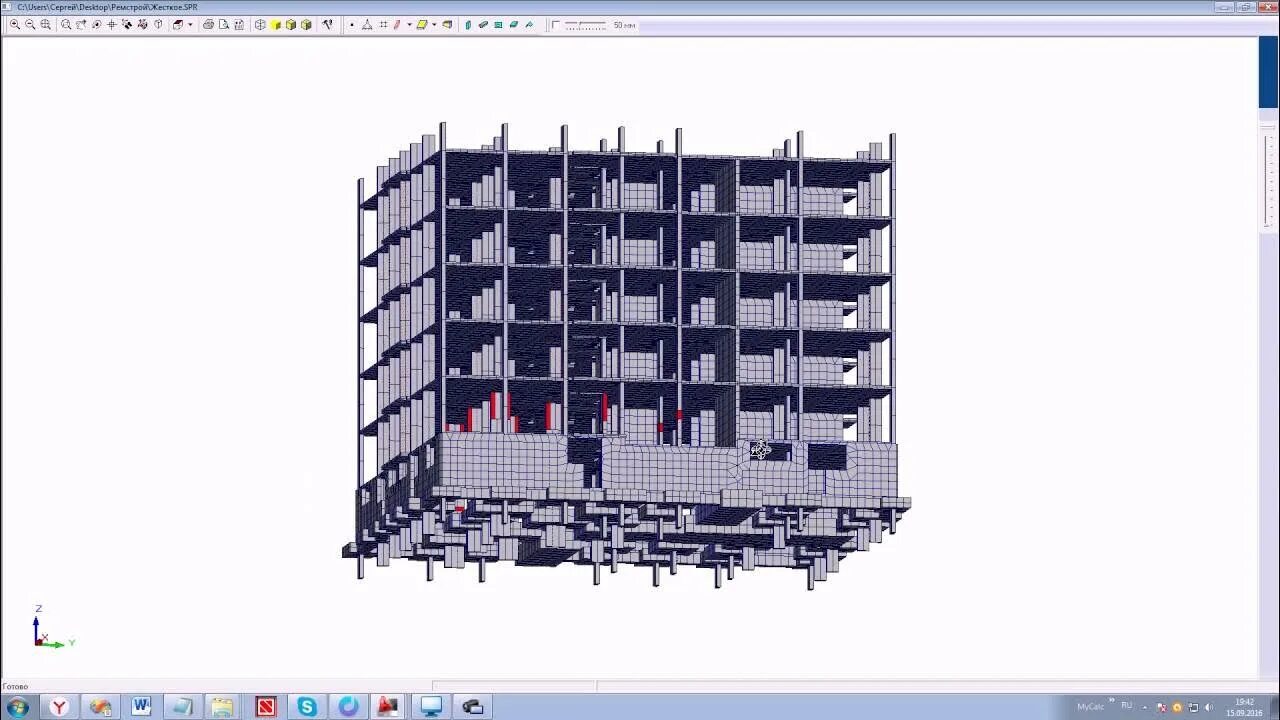Screen dimensions: 1280x720
Task: Expand the projection cube dropdown arrow
Action: click(190, 24)
